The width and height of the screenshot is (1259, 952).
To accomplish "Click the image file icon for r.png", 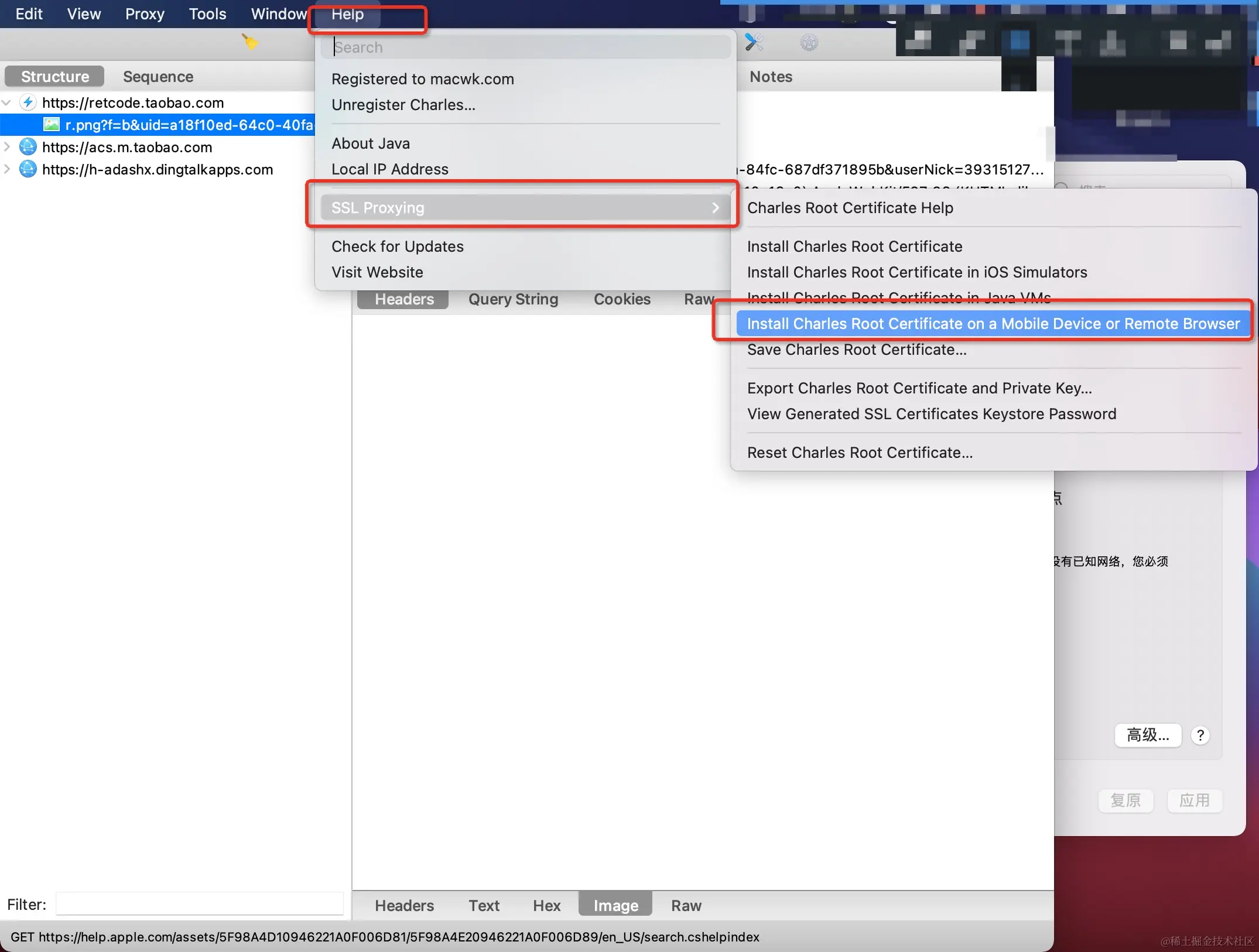I will pos(52,125).
